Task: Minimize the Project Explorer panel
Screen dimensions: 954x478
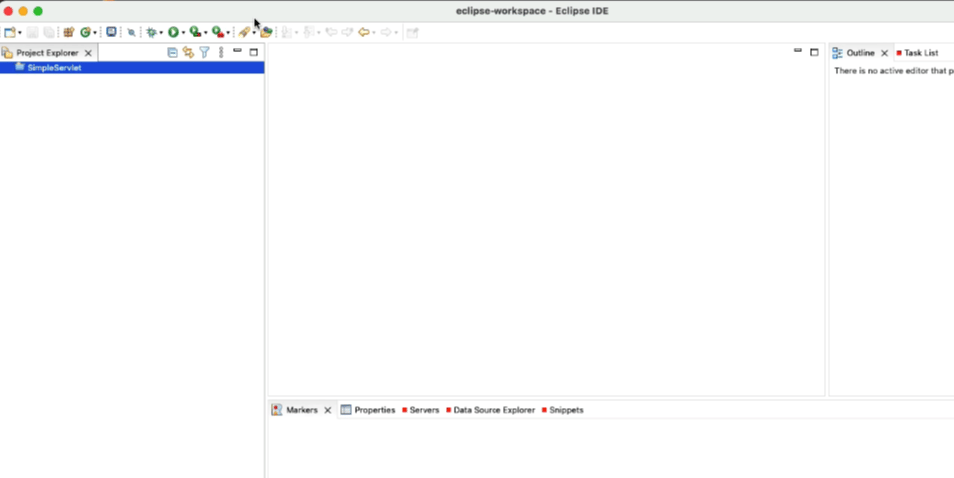Action: [x=237, y=51]
